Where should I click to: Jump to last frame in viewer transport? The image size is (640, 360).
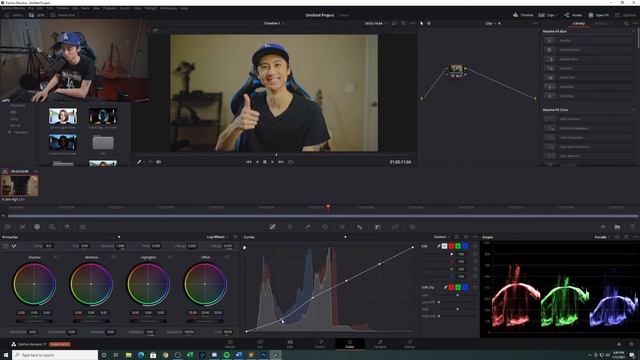pos(281,162)
